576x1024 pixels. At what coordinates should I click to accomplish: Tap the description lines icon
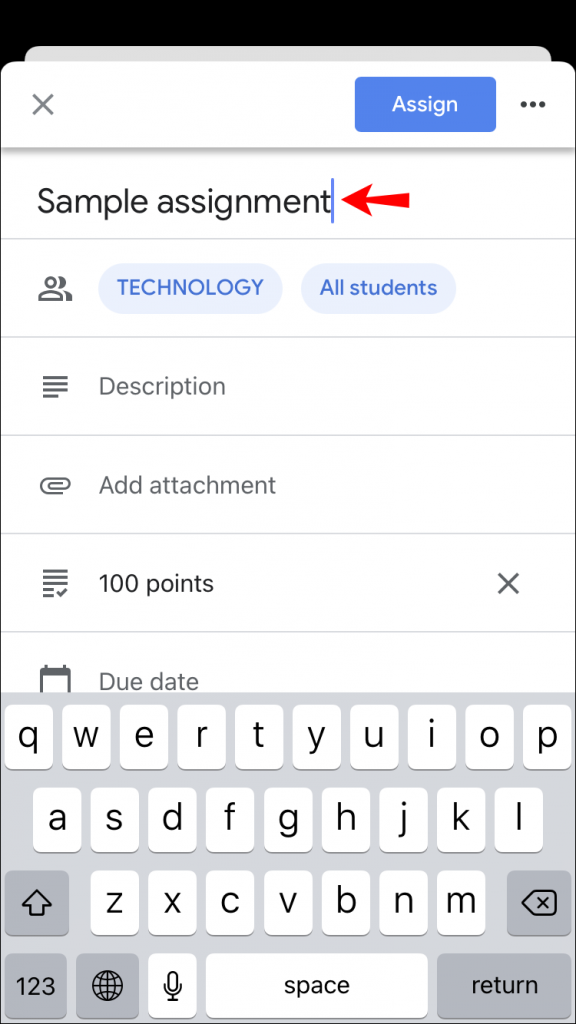[x=56, y=386]
